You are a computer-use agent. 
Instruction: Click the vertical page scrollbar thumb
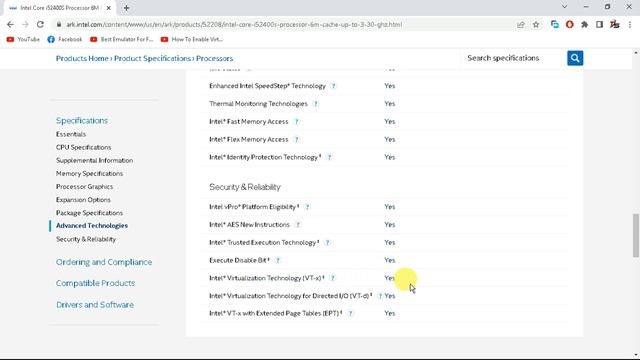[x=636, y=235]
